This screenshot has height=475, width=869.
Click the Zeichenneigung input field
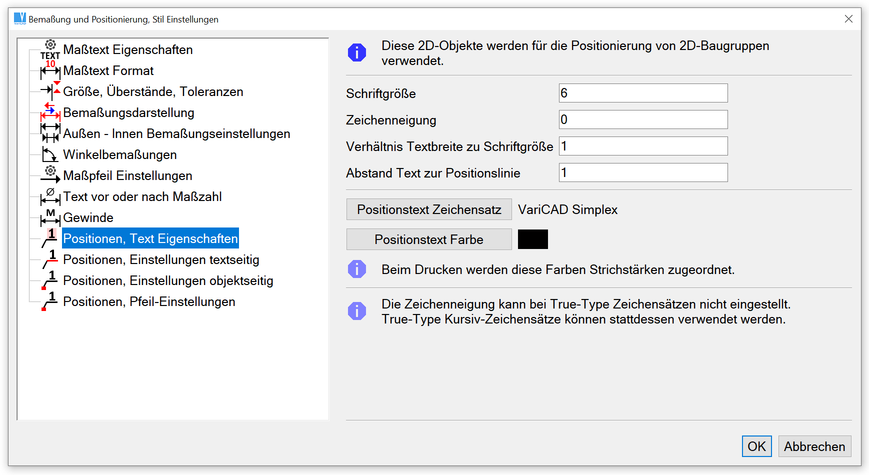click(643, 120)
